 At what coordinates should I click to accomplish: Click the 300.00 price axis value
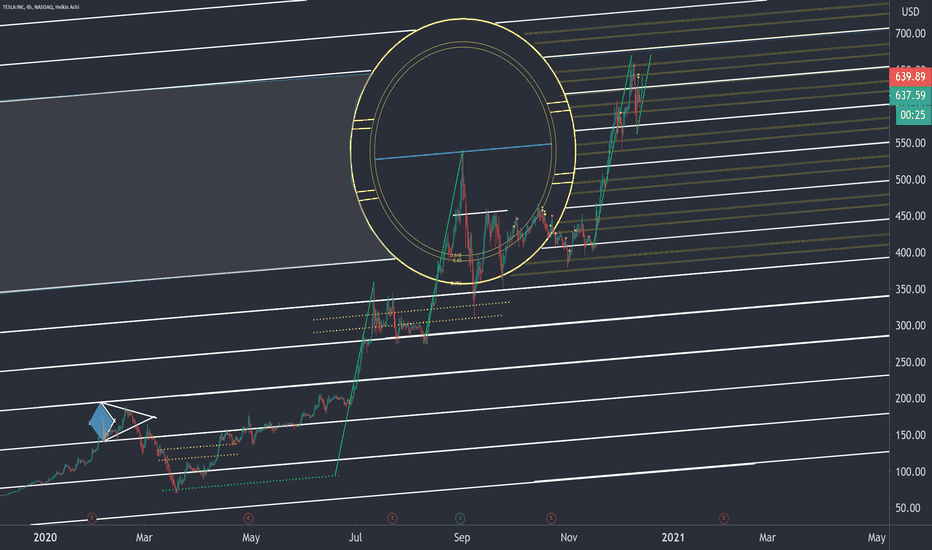tap(911, 326)
